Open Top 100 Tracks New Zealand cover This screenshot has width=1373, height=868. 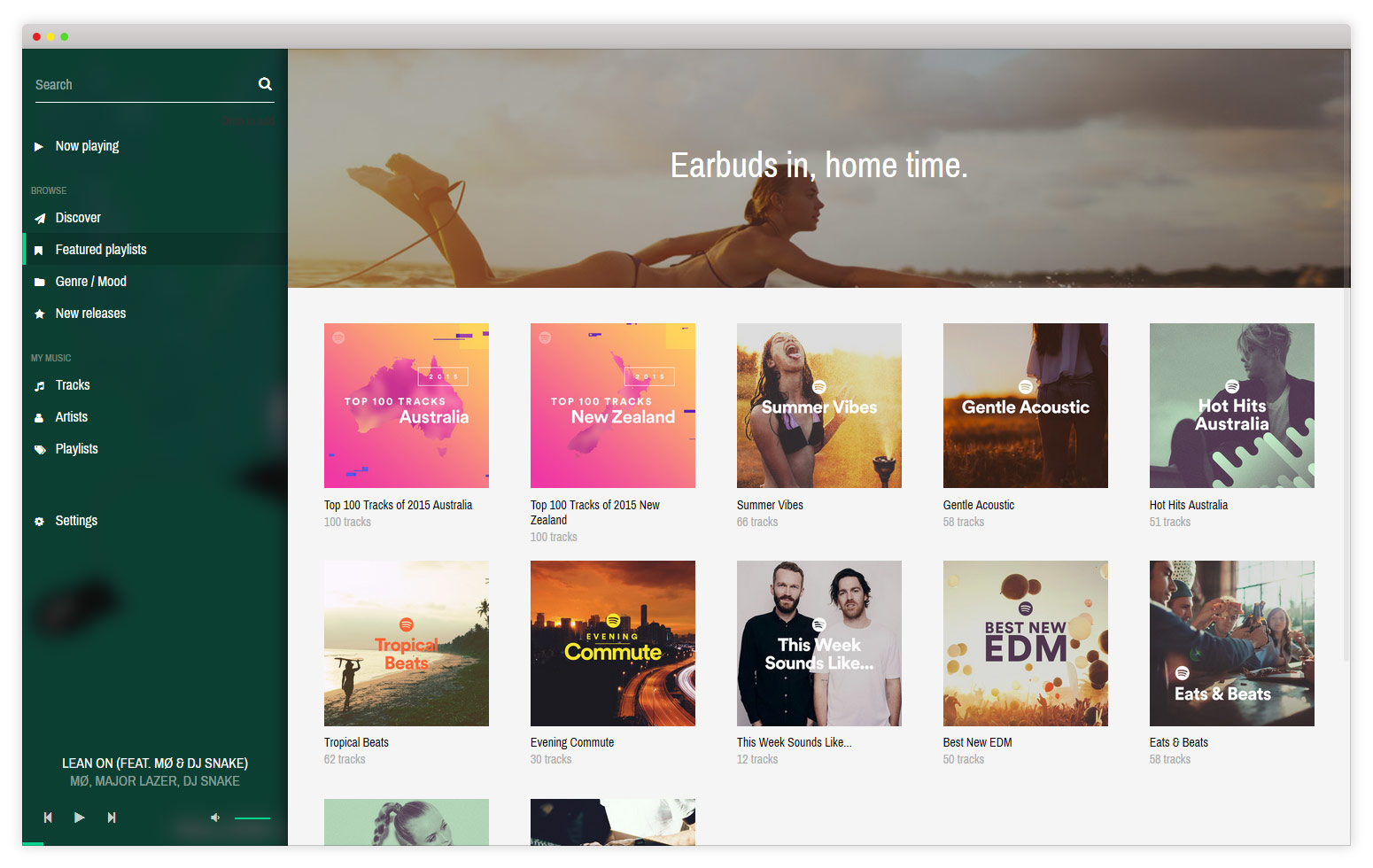tap(613, 406)
